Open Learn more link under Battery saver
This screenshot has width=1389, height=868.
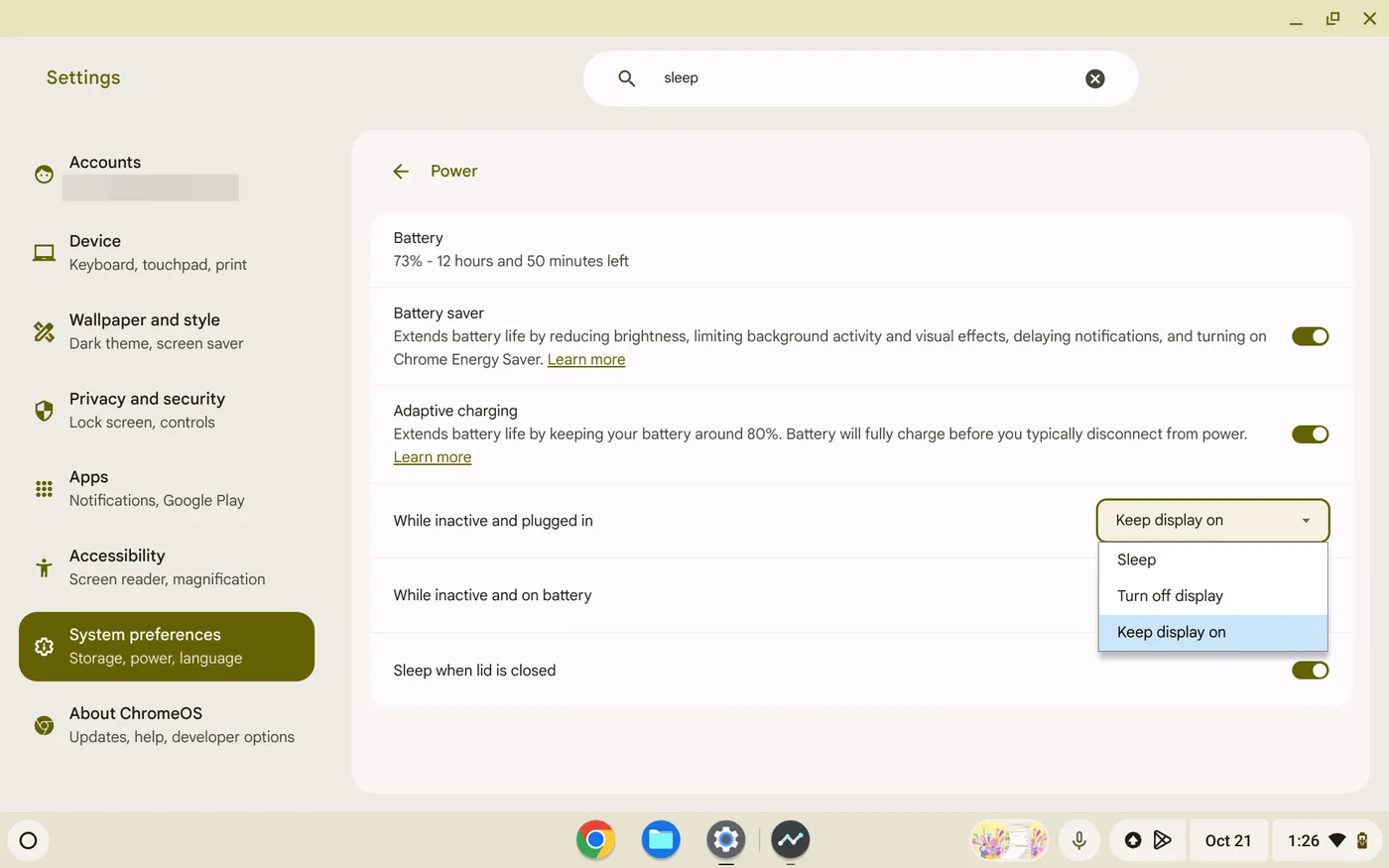(x=586, y=359)
